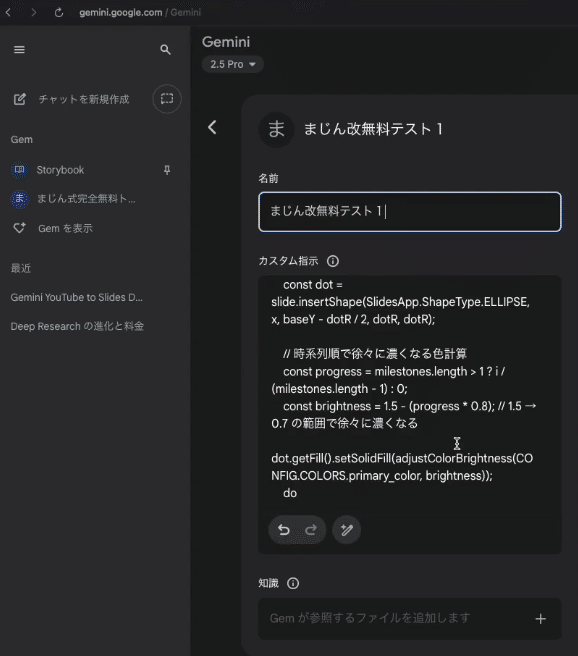Screen dimensions: 578x656
Task: Reload the page with the refresh icon
Action: coord(59,13)
